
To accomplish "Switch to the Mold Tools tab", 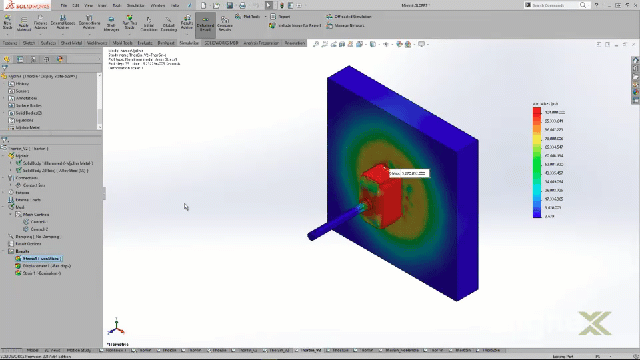I will (x=122, y=43).
